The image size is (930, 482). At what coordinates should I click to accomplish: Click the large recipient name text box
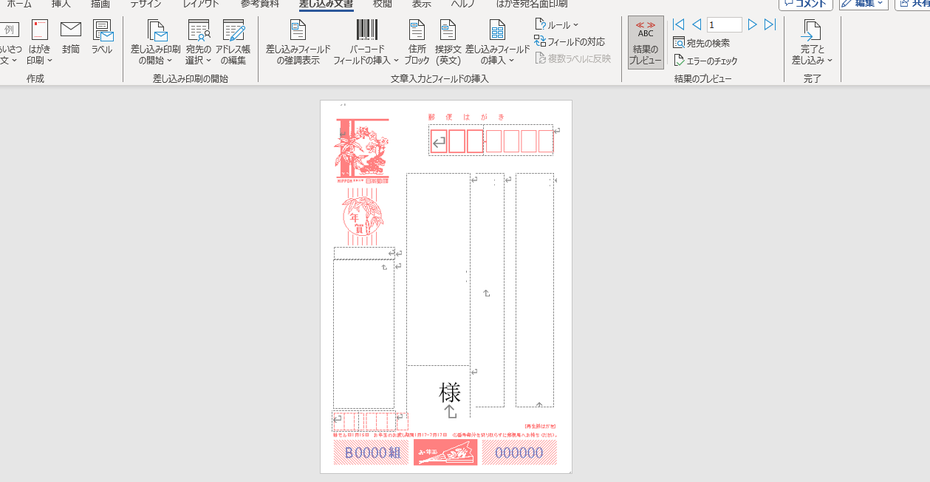(438, 269)
